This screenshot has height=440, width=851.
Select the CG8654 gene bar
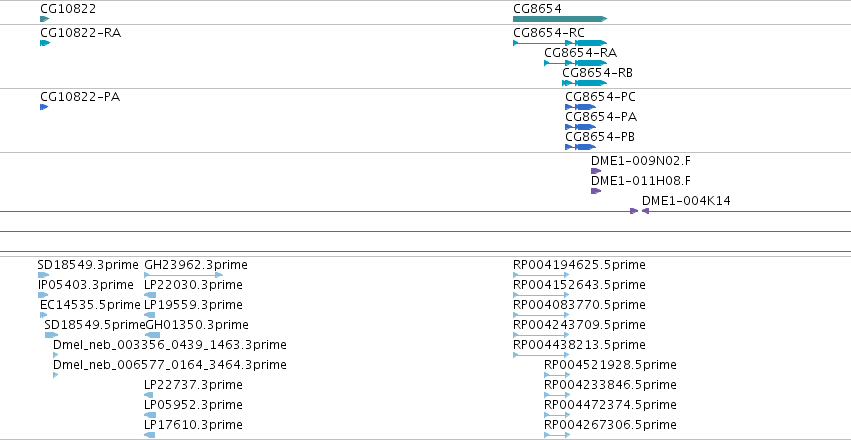[x=560, y=19]
